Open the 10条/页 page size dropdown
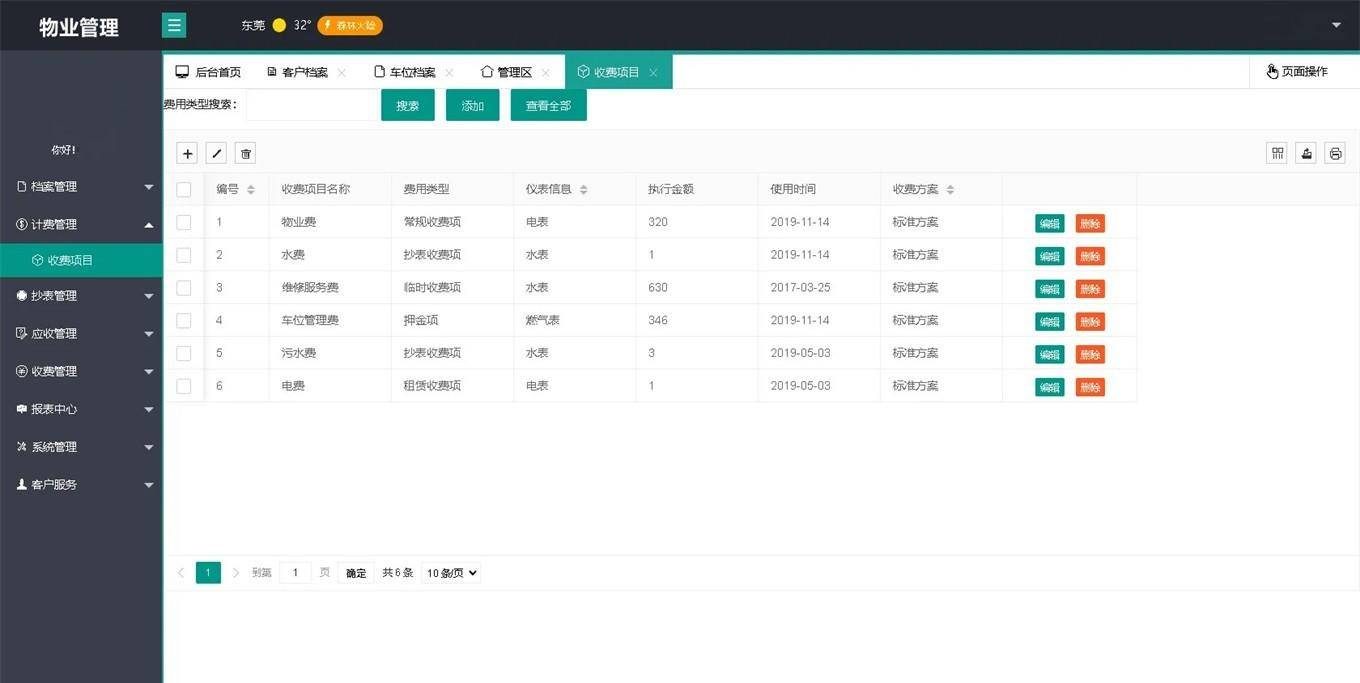The image size is (1360, 683). pos(451,573)
